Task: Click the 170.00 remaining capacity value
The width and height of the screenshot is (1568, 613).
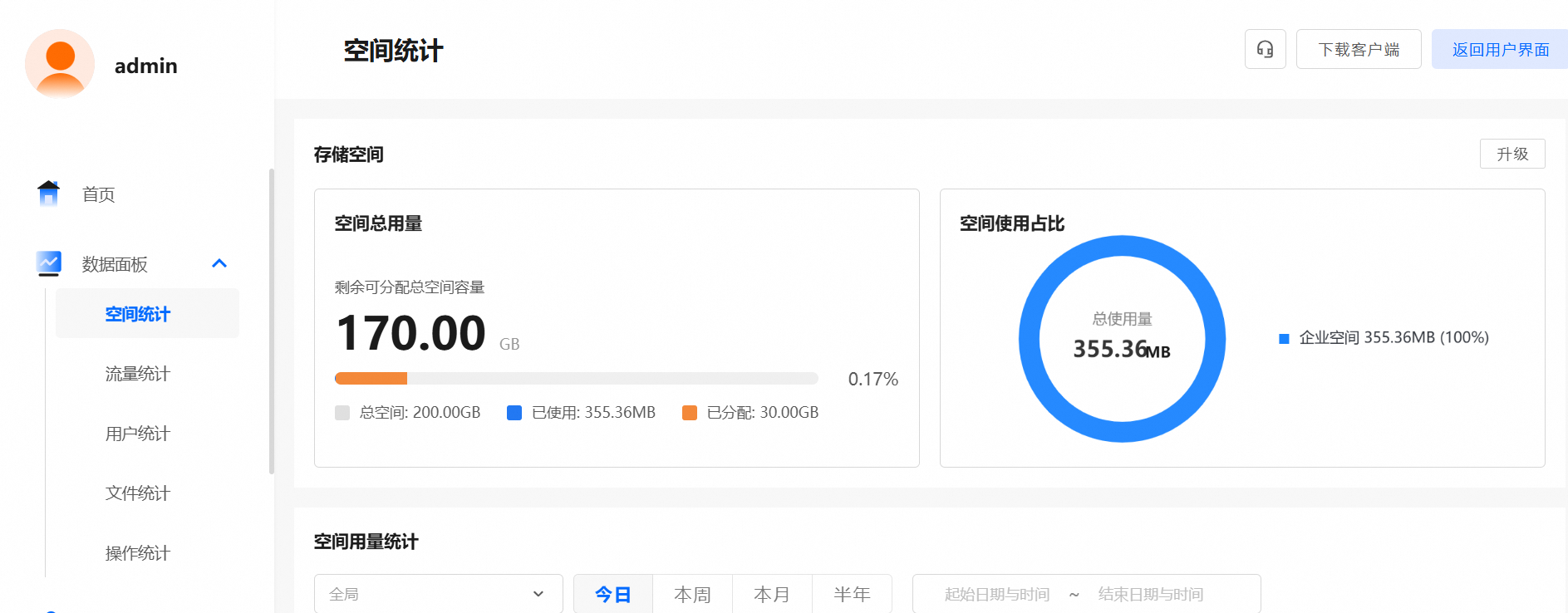Action: click(x=410, y=333)
